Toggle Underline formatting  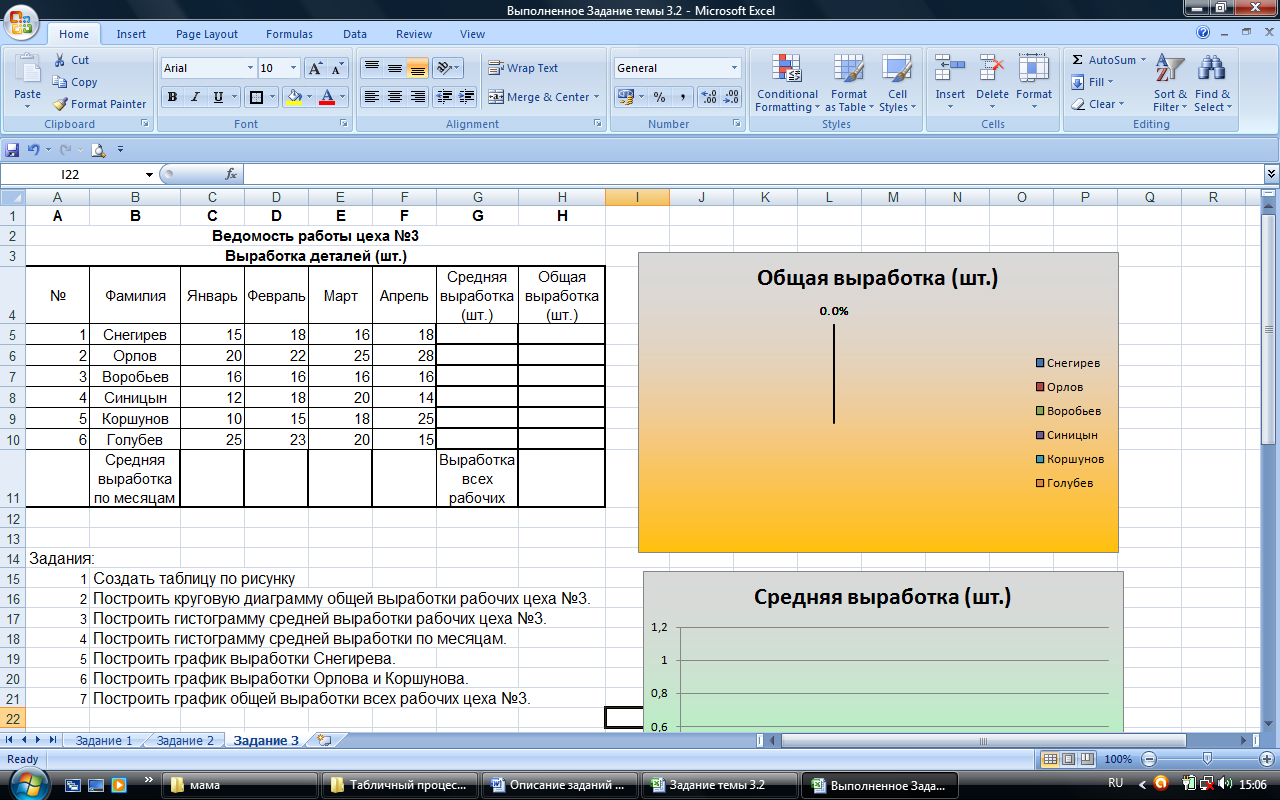(x=216, y=97)
